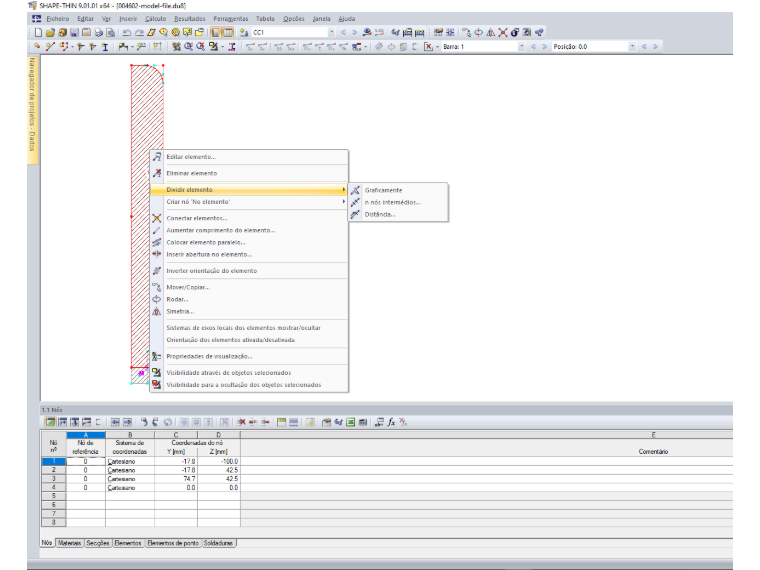Open a file with the folder icon
Viewport: 760px width, 570px height.
pyautogui.click(x=50, y=32)
